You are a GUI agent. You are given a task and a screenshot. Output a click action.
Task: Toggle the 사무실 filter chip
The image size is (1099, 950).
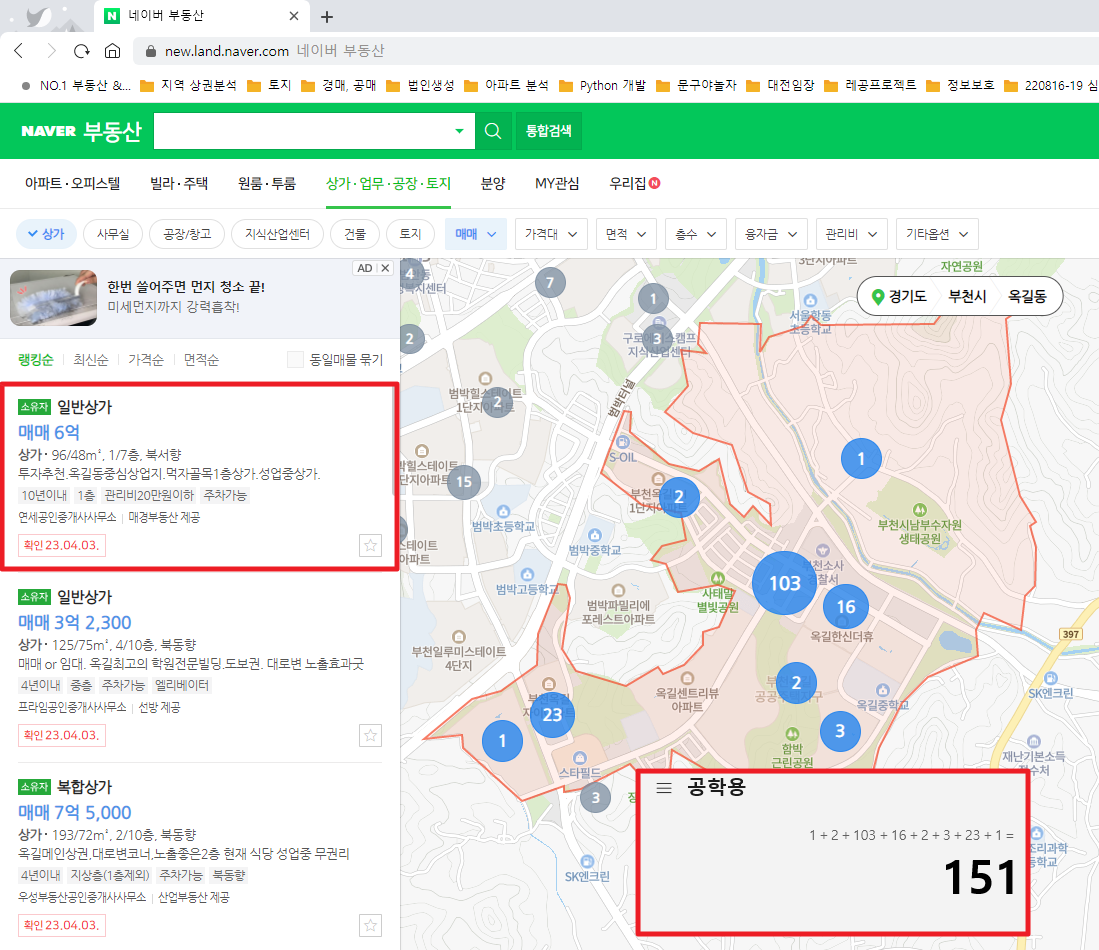pos(113,234)
